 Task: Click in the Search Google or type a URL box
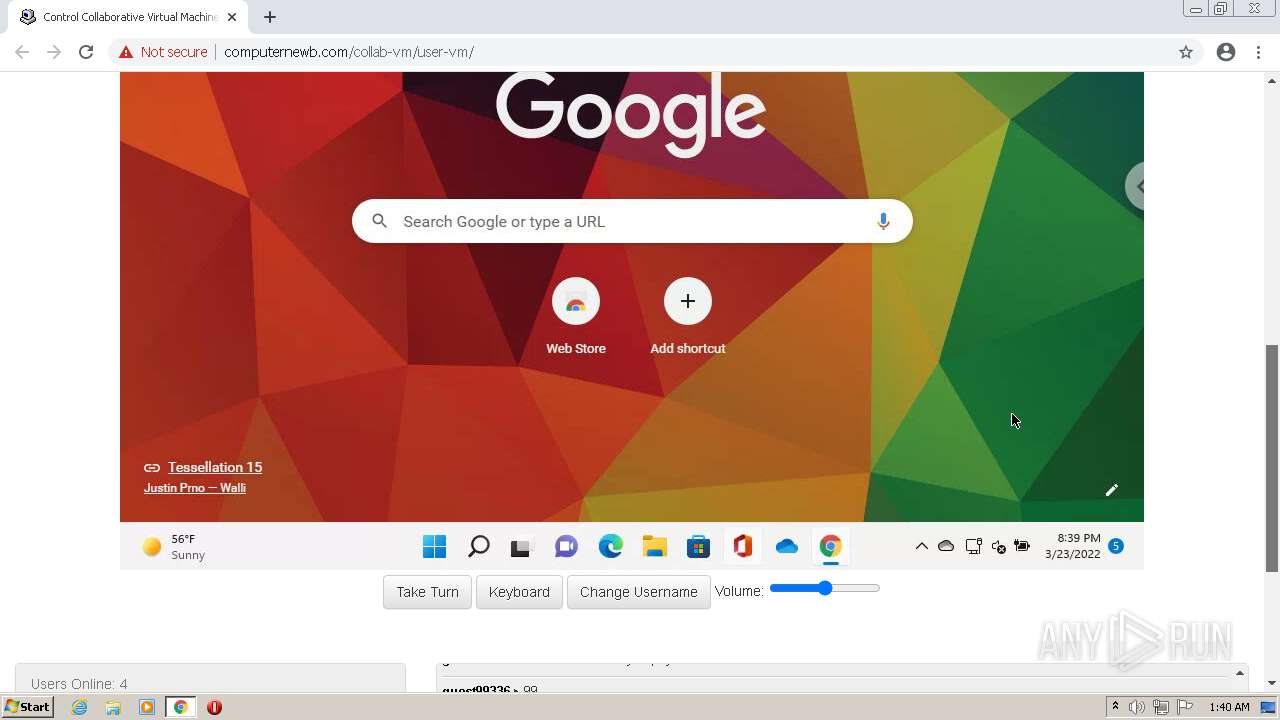point(632,221)
